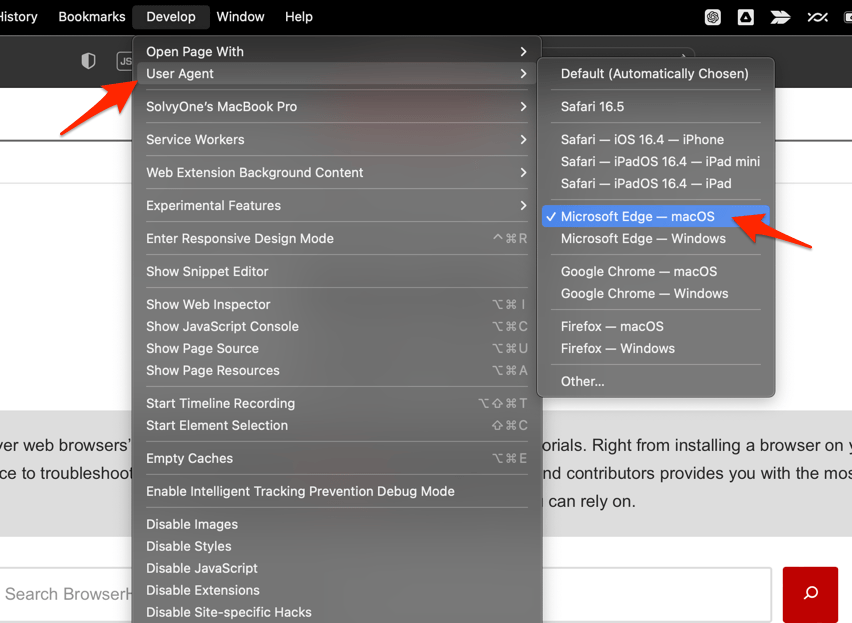The image size is (852, 623).
Task: Open the crossed-waves menu bar status icon
Action: [x=817, y=17]
